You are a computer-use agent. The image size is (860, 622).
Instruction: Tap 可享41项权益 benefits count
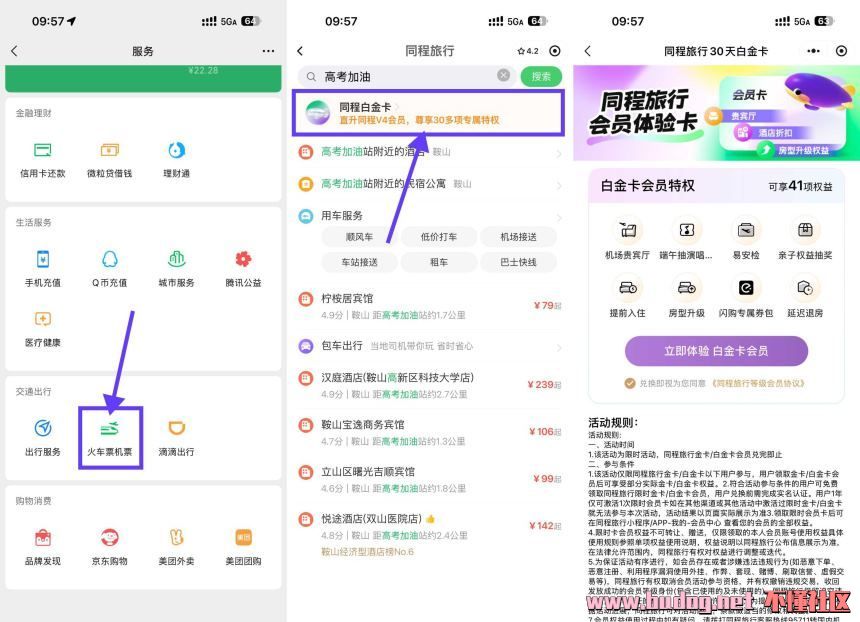(800, 186)
